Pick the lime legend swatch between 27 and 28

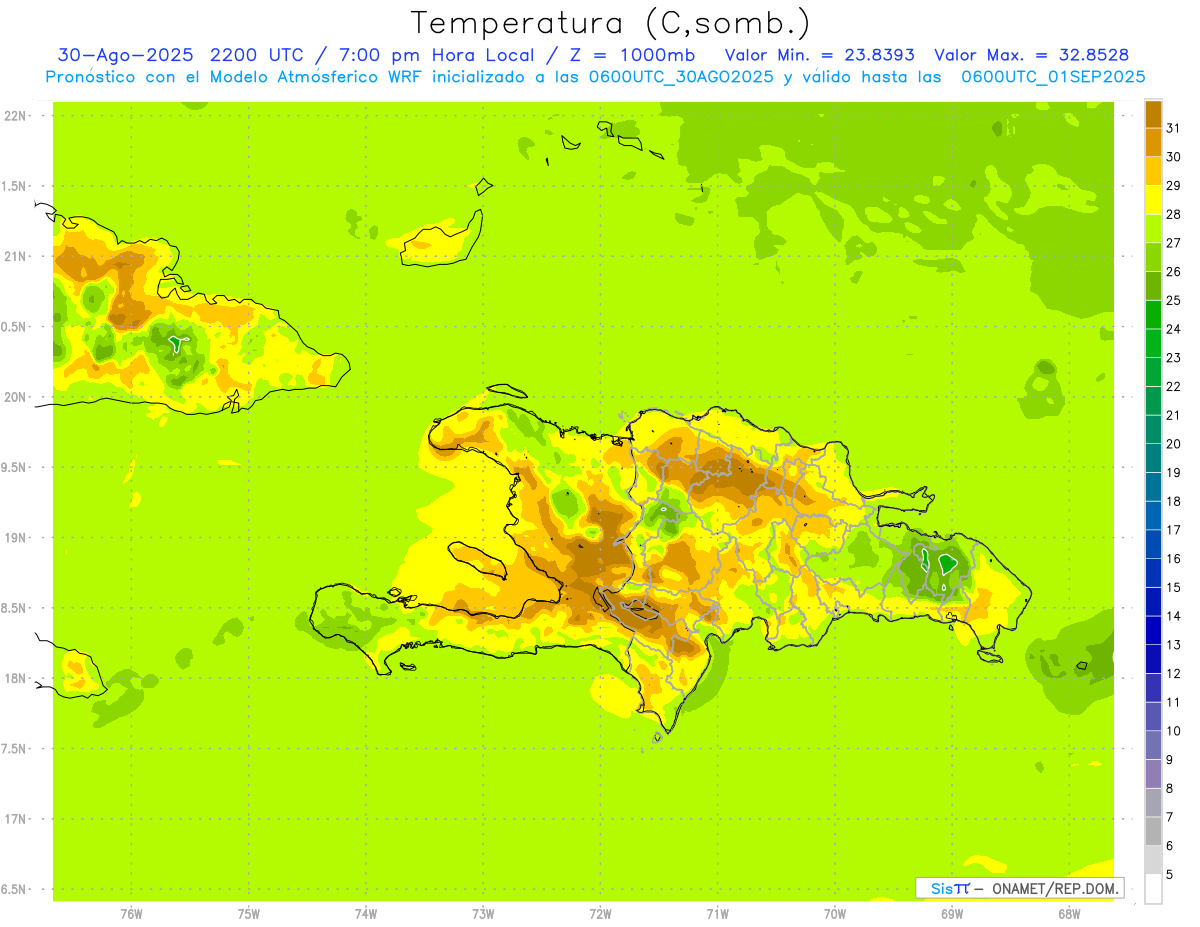click(1153, 228)
